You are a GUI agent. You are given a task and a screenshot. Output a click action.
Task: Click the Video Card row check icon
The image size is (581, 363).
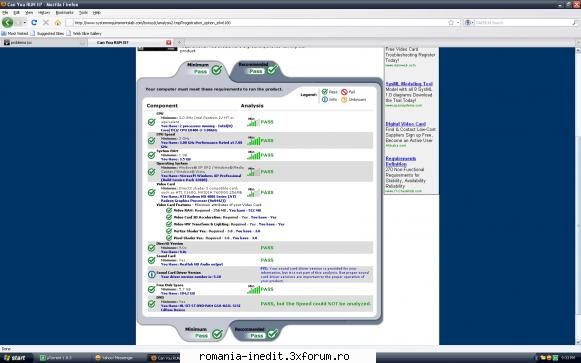[x=152, y=193]
